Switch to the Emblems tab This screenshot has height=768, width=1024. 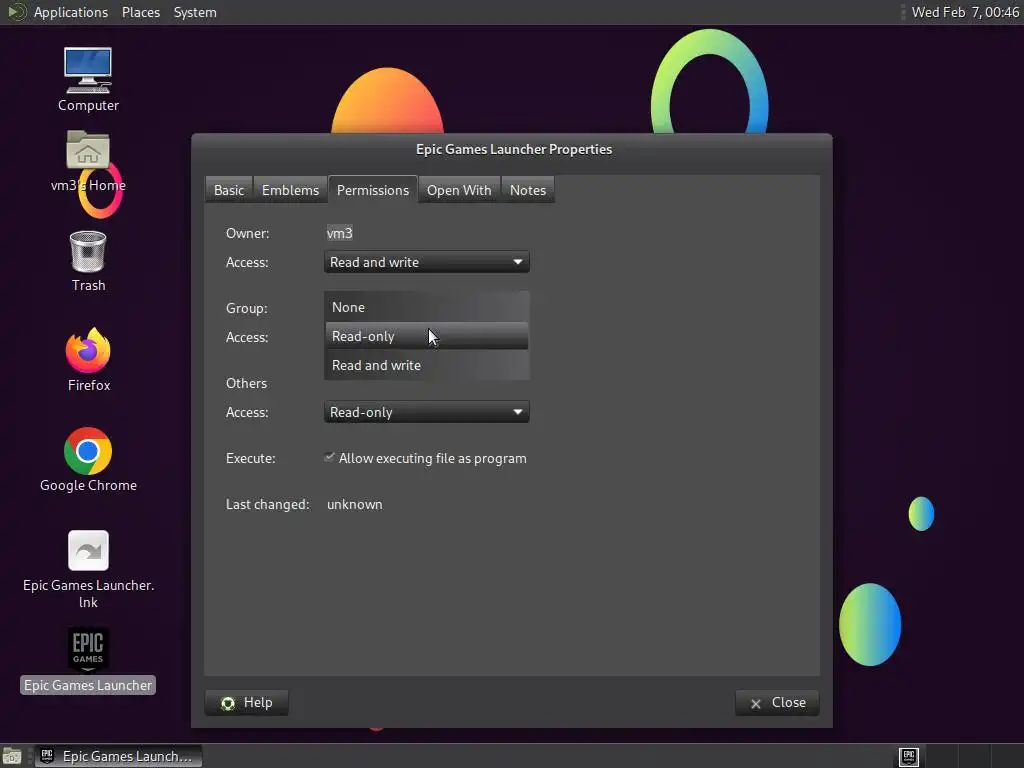(290, 190)
